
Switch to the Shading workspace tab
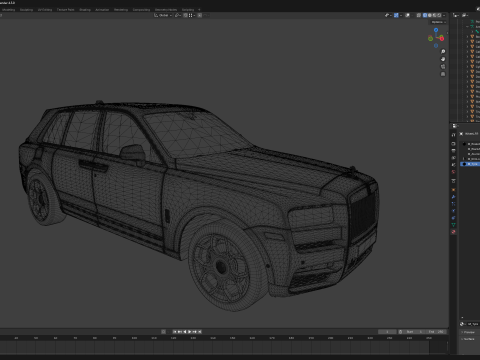(85, 10)
